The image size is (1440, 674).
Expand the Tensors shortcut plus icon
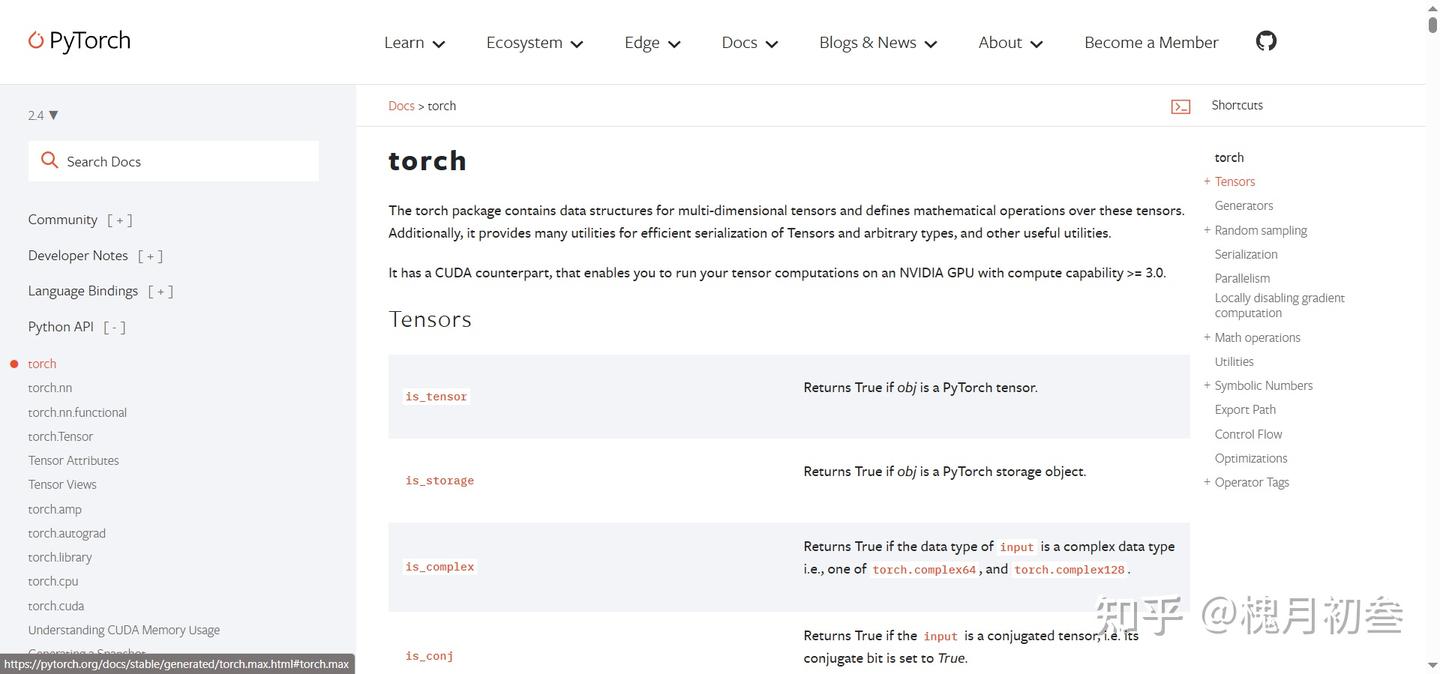[1207, 181]
